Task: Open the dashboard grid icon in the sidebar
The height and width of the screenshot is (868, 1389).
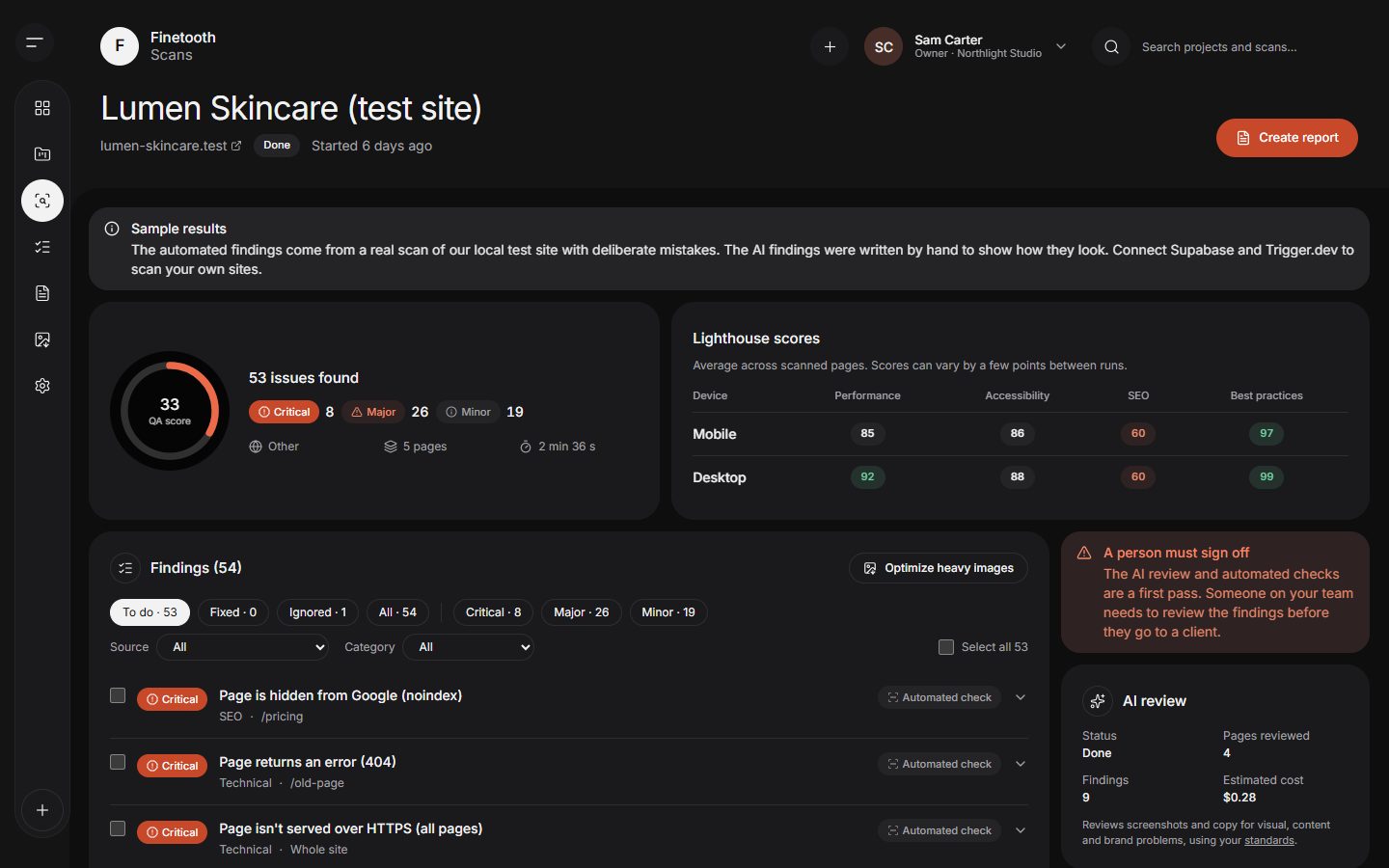Action: (42, 108)
